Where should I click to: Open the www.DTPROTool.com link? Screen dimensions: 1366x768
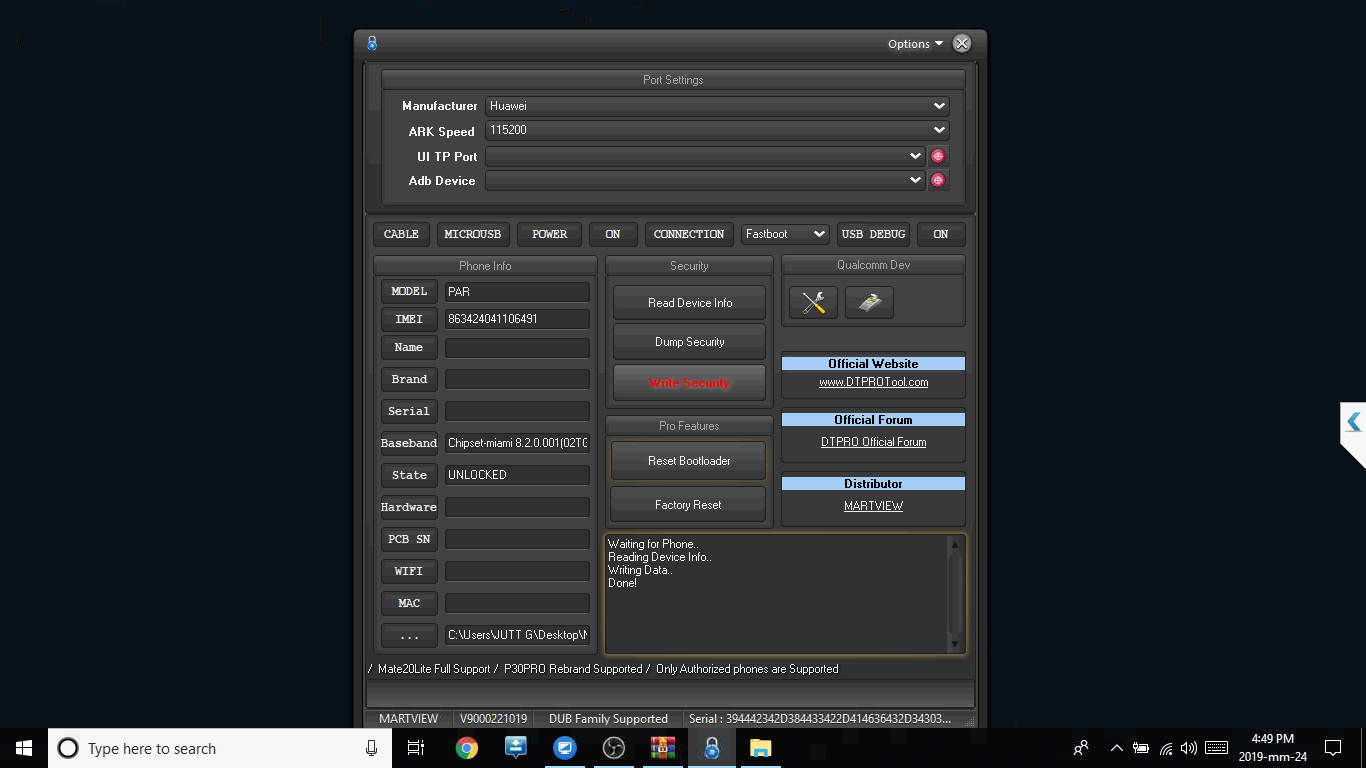pos(873,382)
